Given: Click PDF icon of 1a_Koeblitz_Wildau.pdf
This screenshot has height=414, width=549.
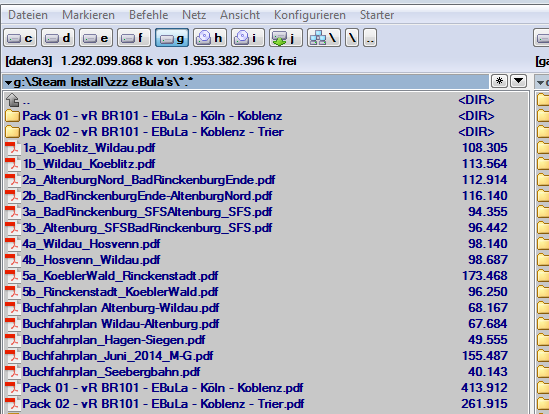Looking at the screenshot, I should point(12,148).
